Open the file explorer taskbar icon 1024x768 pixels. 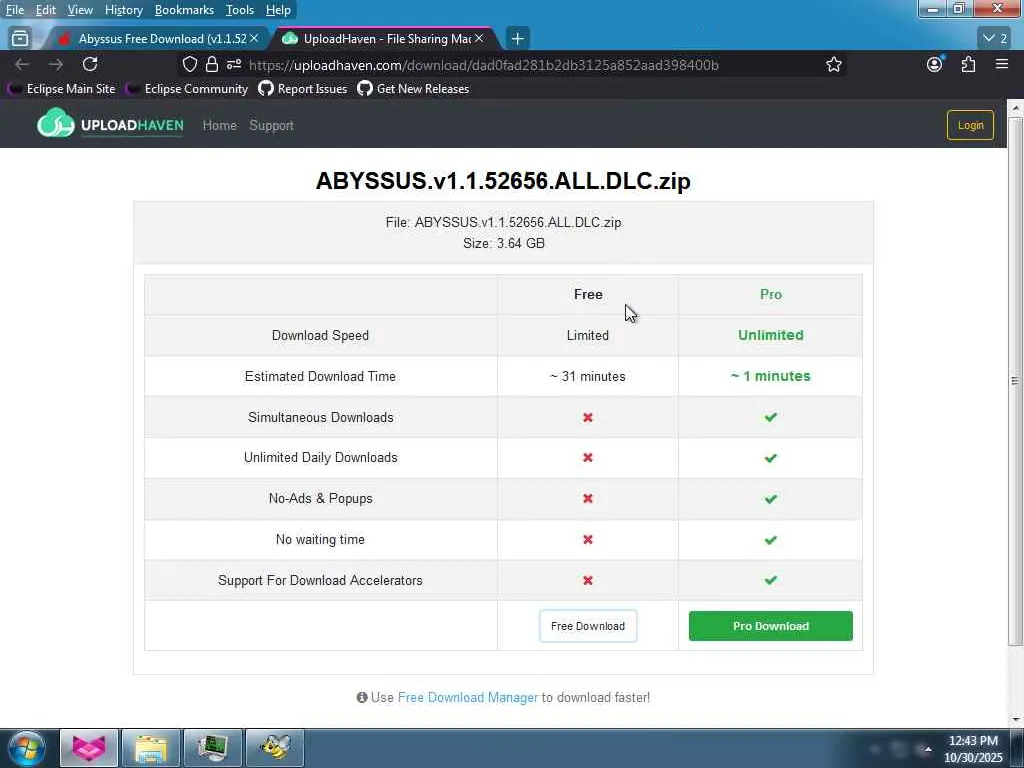pos(151,748)
